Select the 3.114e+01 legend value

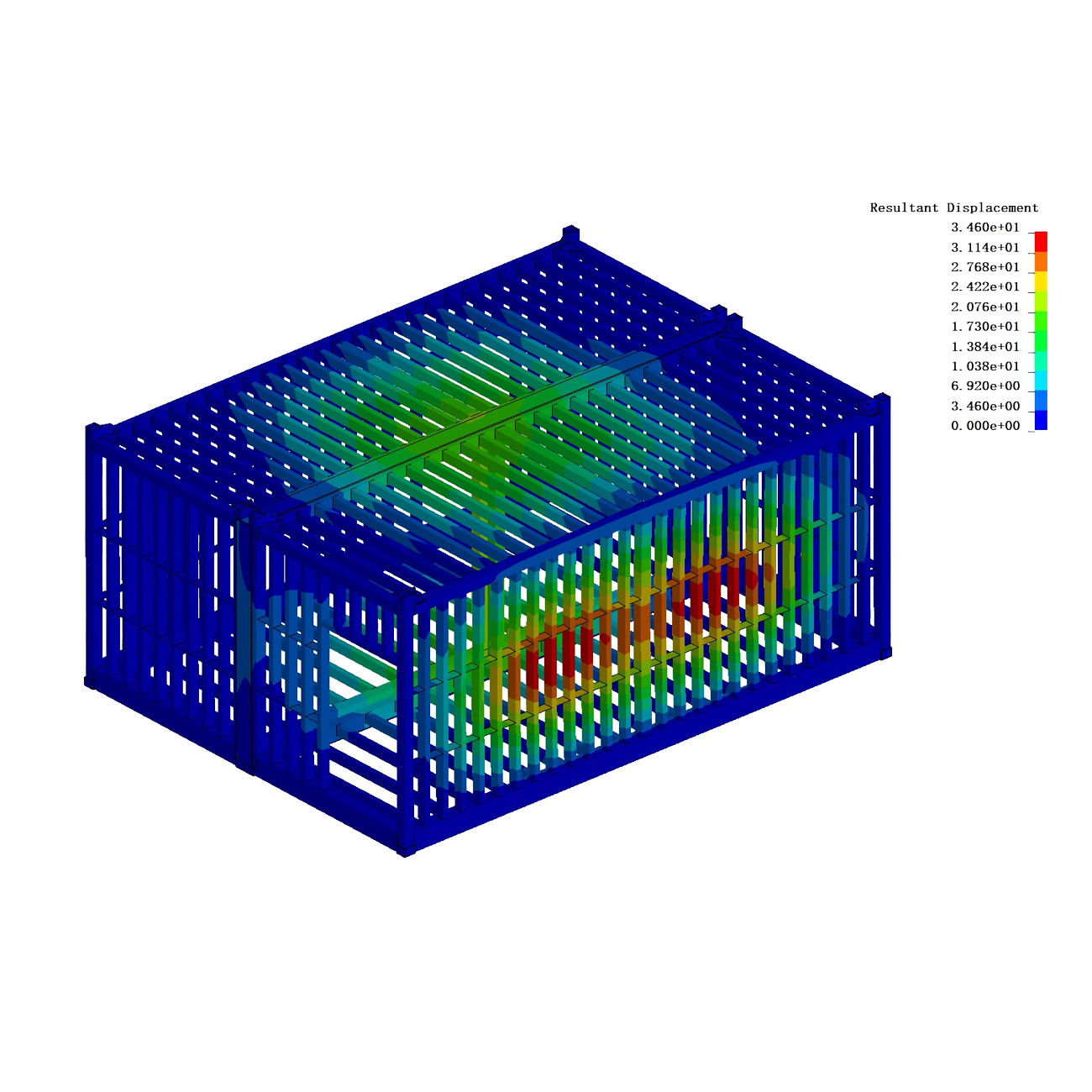tap(984, 248)
